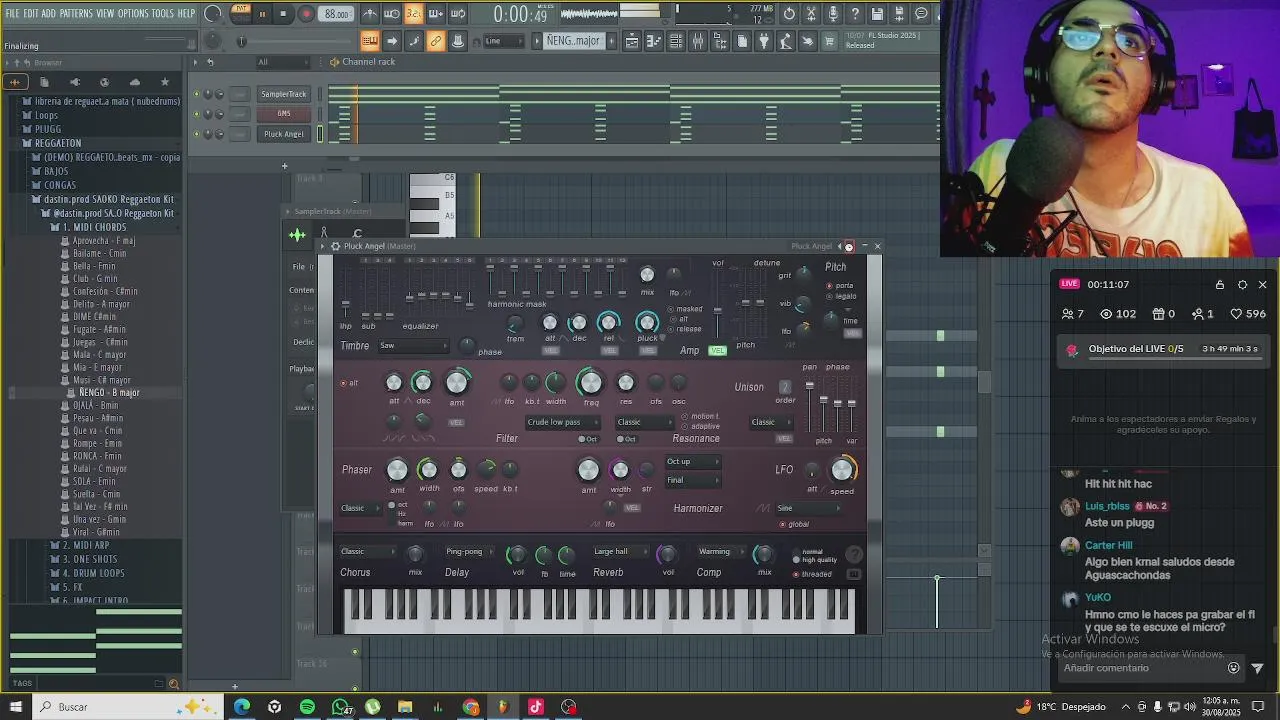Open the OPTIONS menu
1280x720 pixels.
click(133, 13)
